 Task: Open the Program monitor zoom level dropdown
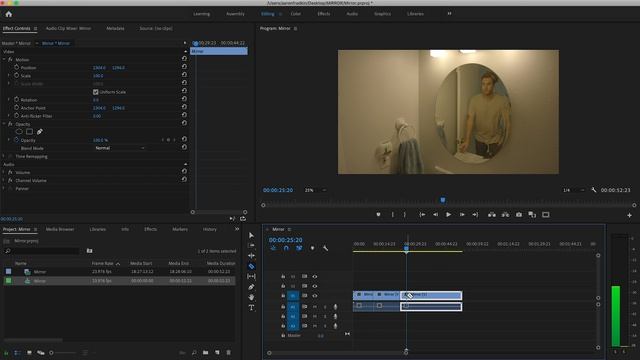pos(316,190)
